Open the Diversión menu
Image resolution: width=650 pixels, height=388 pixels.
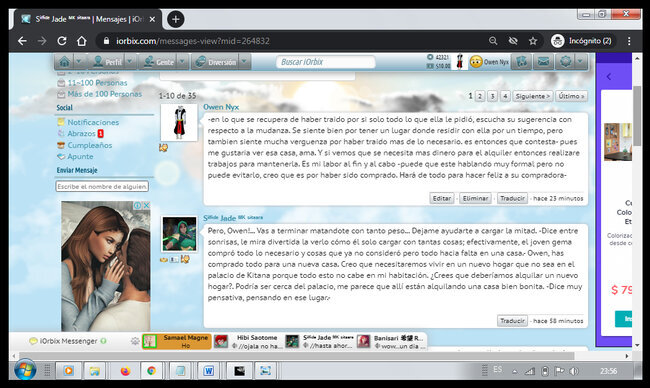pos(216,62)
